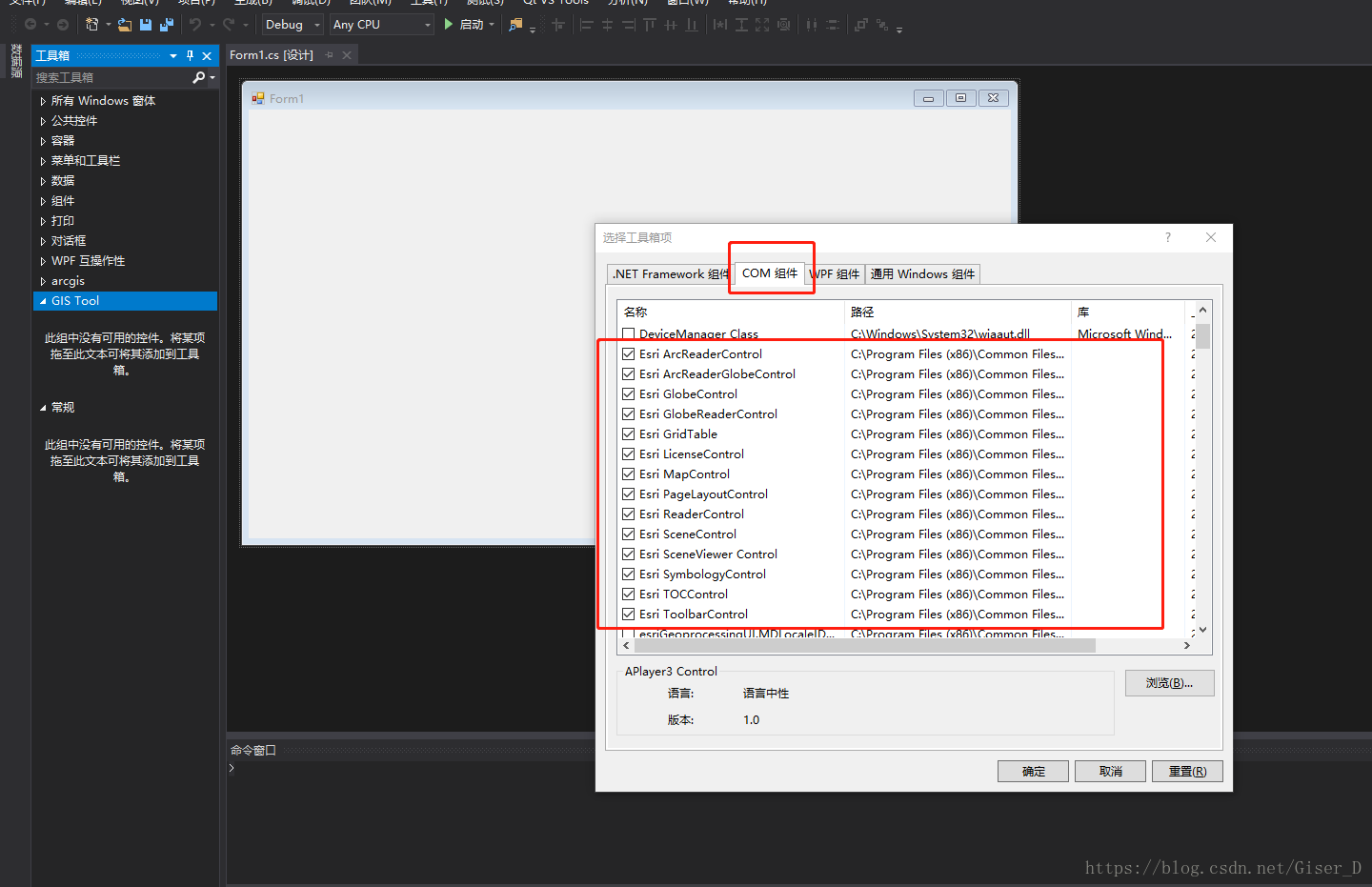Click the 确定 button in dialog
1372x887 pixels.
pyautogui.click(x=1034, y=772)
